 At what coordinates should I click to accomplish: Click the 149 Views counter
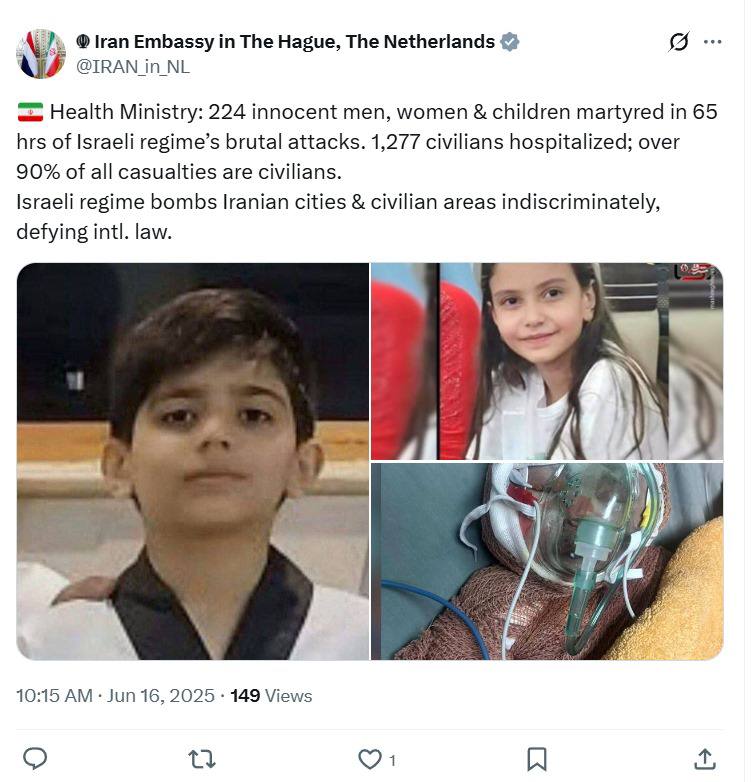pos(271,696)
